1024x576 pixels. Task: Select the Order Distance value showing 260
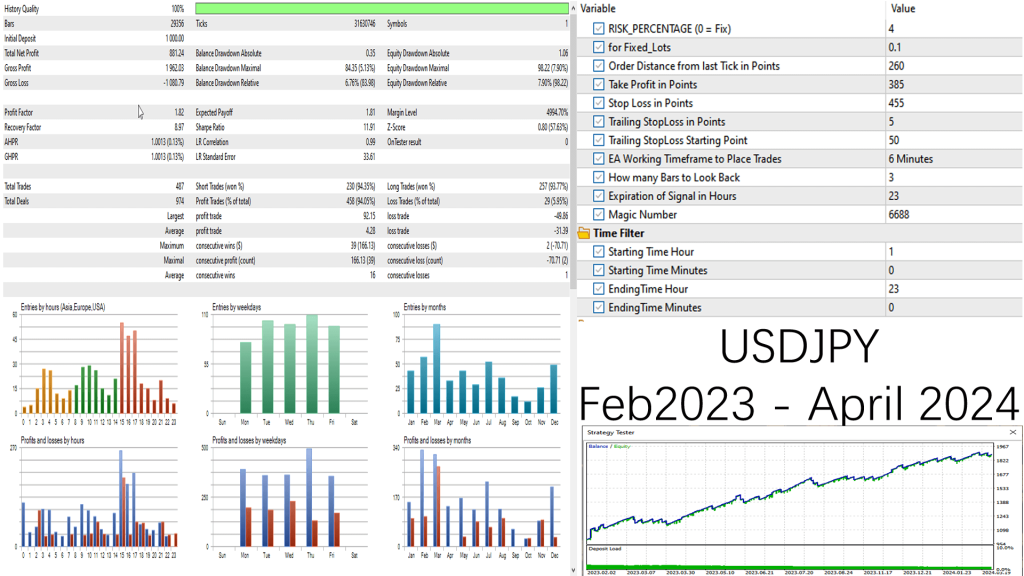pyautogui.click(x=900, y=66)
